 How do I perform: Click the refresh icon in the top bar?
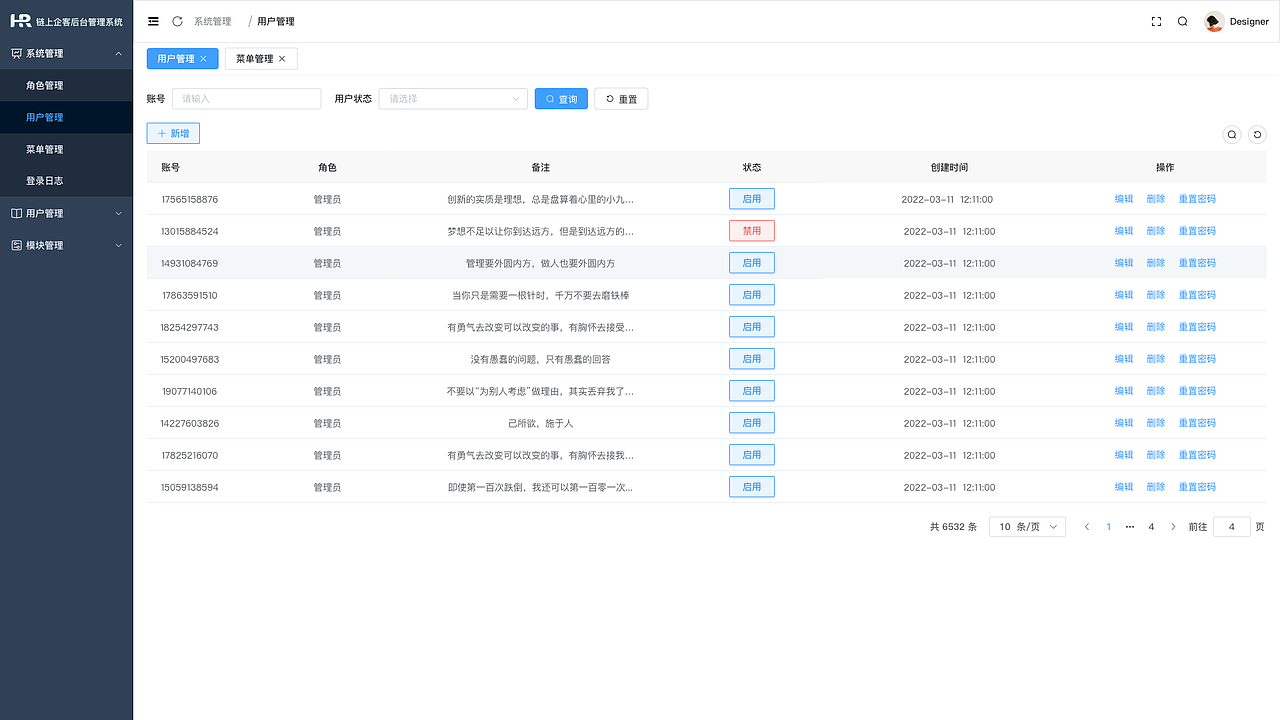click(x=178, y=21)
